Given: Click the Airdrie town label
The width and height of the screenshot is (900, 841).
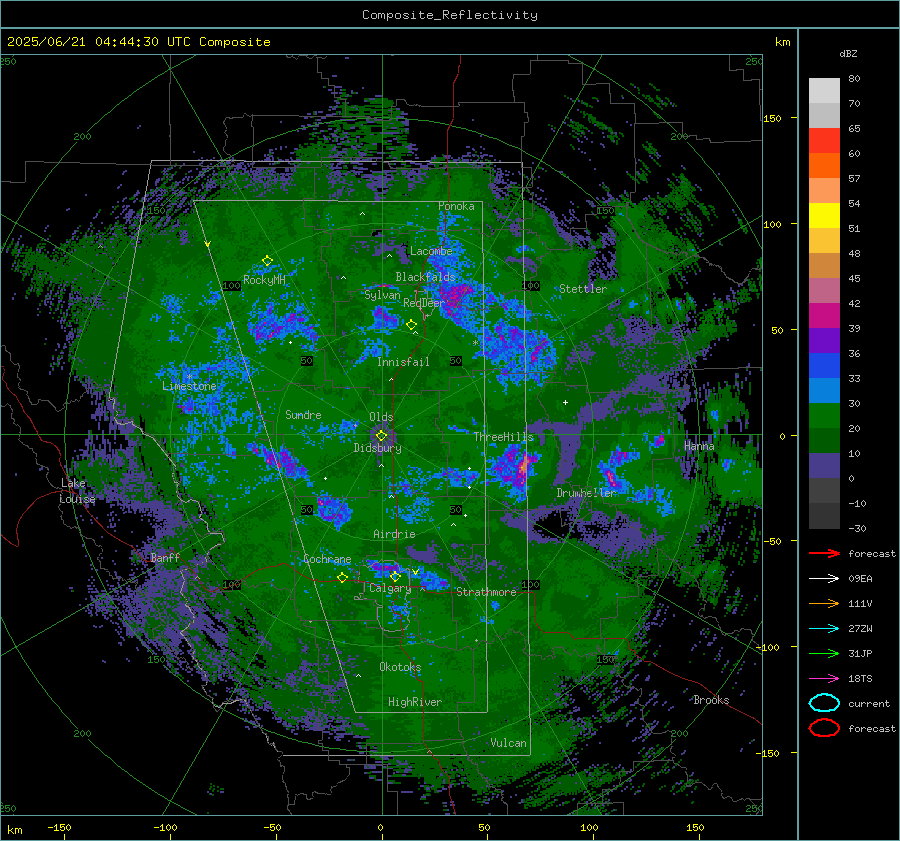Looking at the screenshot, I should click(x=394, y=534).
